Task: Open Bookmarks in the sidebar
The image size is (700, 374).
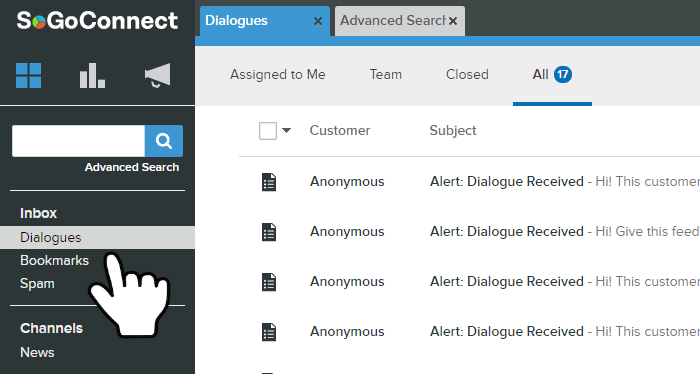Action: click(54, 261)
